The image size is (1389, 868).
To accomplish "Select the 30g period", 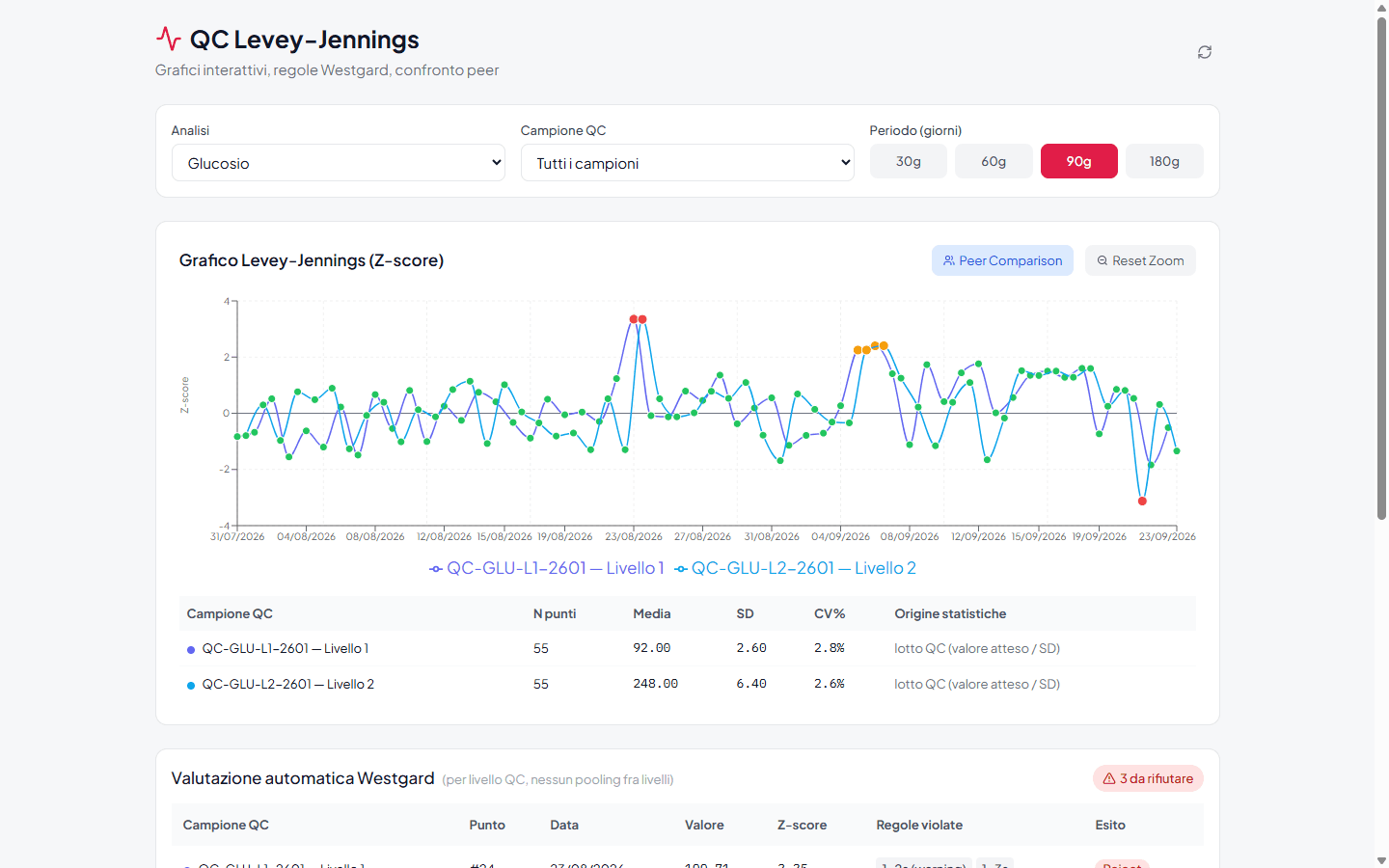I will [909, 161].
